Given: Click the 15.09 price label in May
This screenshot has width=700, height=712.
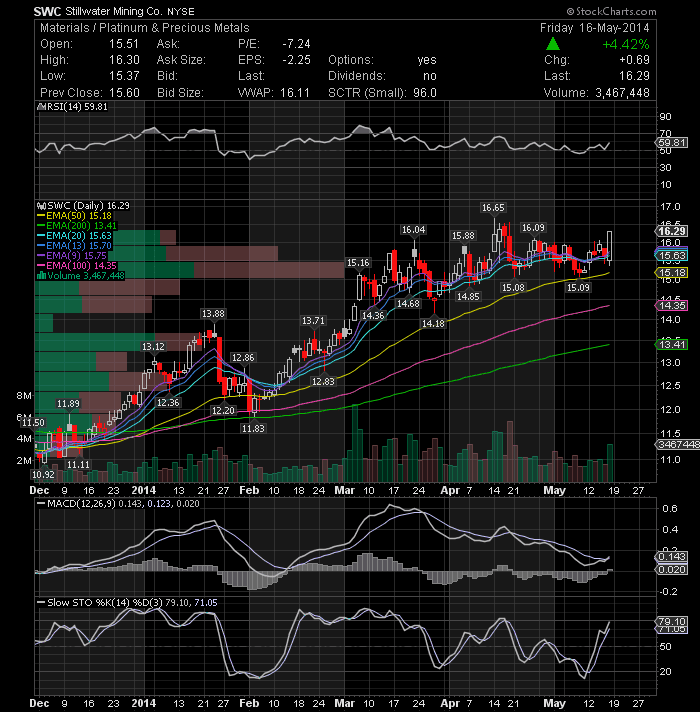Looking at the screenshot, I should coord(578,287).
